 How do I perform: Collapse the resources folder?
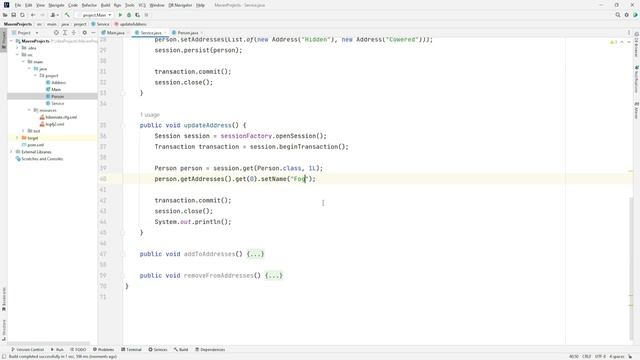[x=29, y=110]
